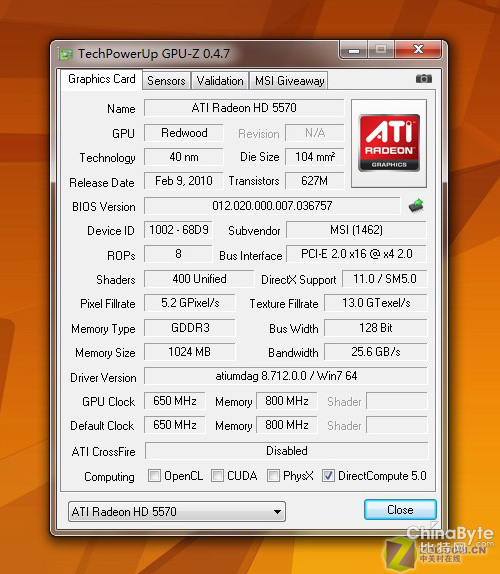
Task: Switch to the Graphics Card tab
Action: coord(101,79)
